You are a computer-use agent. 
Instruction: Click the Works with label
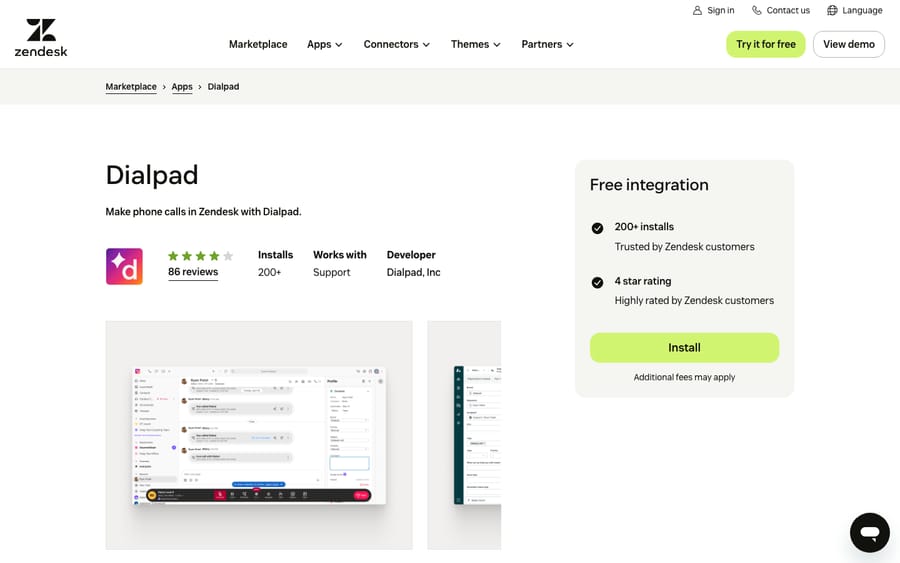(x=340, y=255)
